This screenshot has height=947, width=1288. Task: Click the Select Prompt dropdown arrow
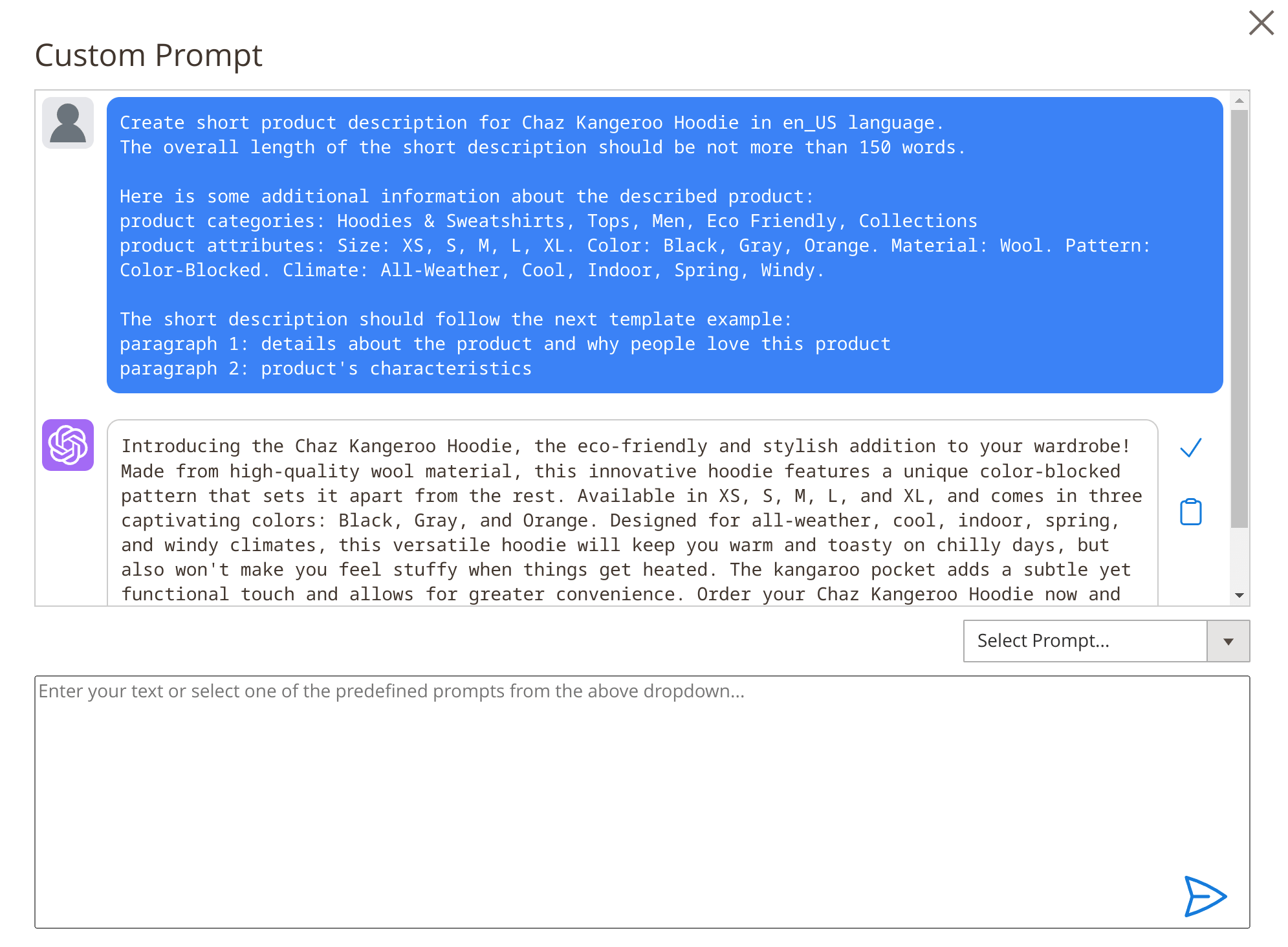tap(1228, 641)
